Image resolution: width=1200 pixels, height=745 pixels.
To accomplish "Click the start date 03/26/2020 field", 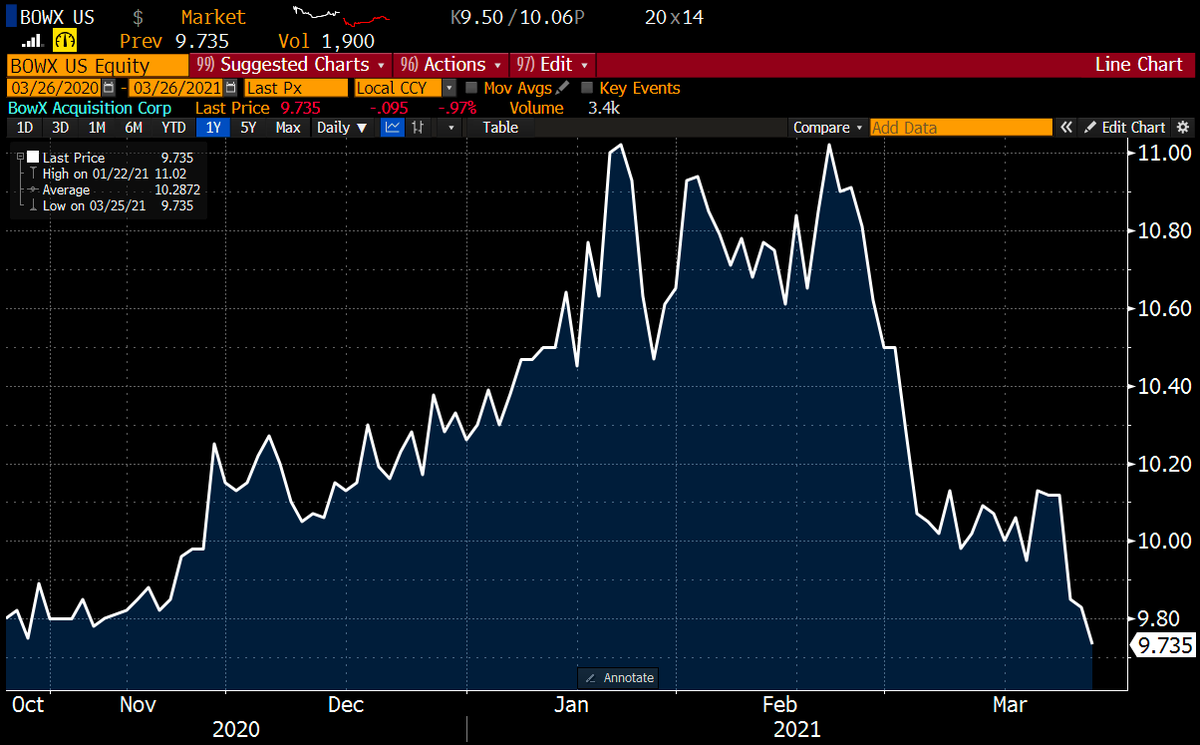I will point(54,88).
